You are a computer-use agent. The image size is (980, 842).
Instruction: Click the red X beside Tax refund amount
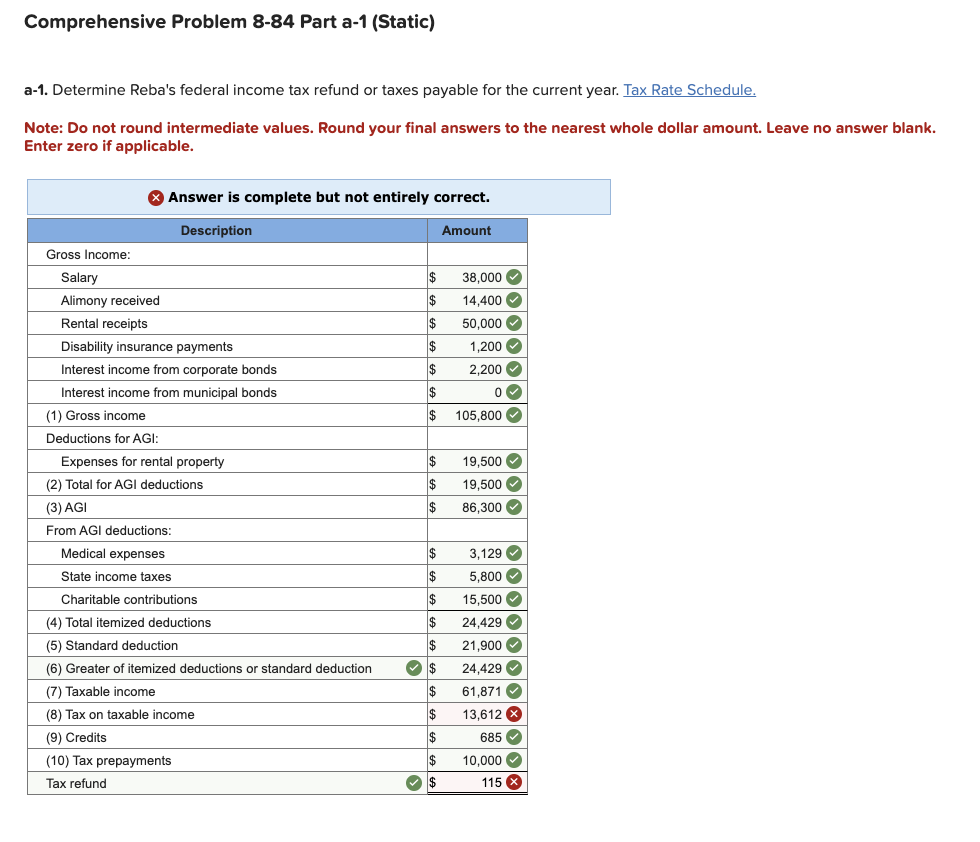[x=513, y=783]
